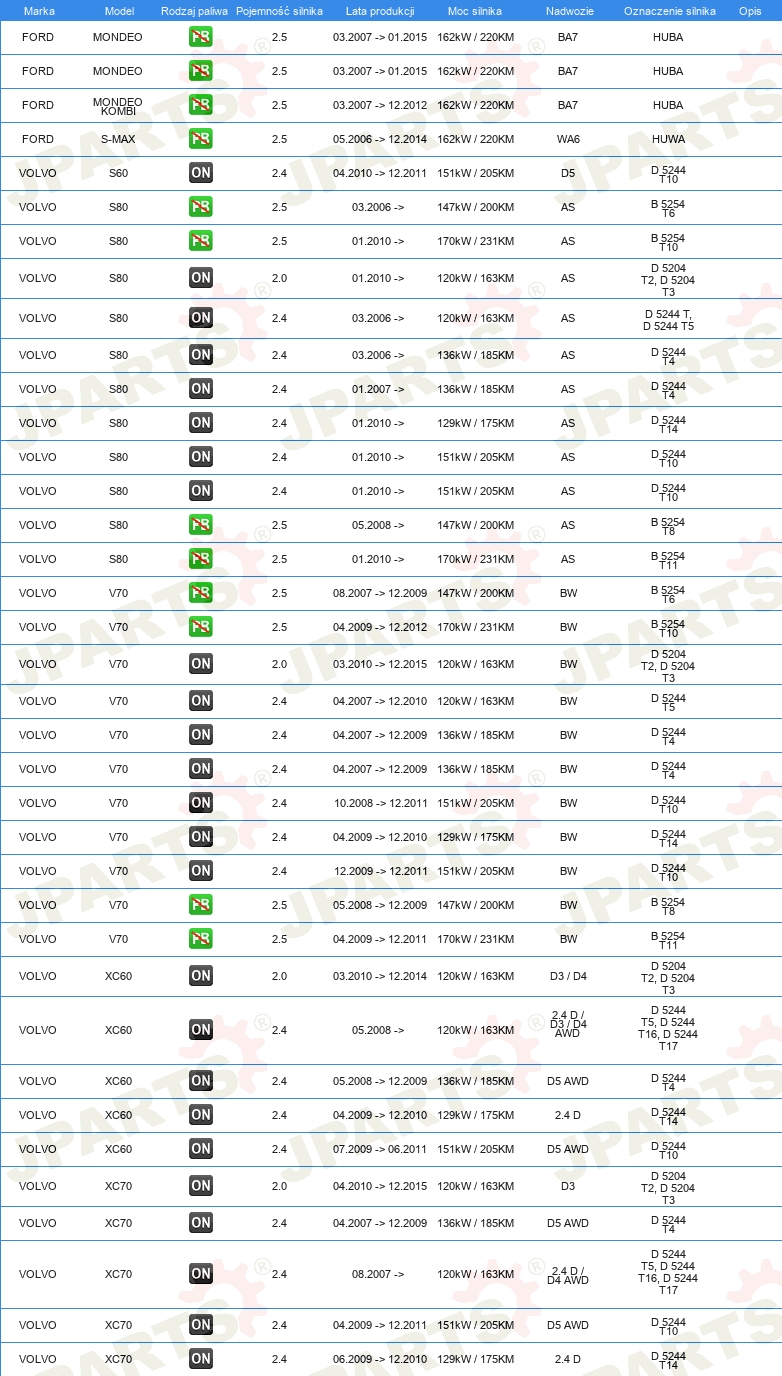Click petrol icon in S80 05.2008 row
The height and width of the screenshot is (1376, 782).
click(x=201, y=525)
